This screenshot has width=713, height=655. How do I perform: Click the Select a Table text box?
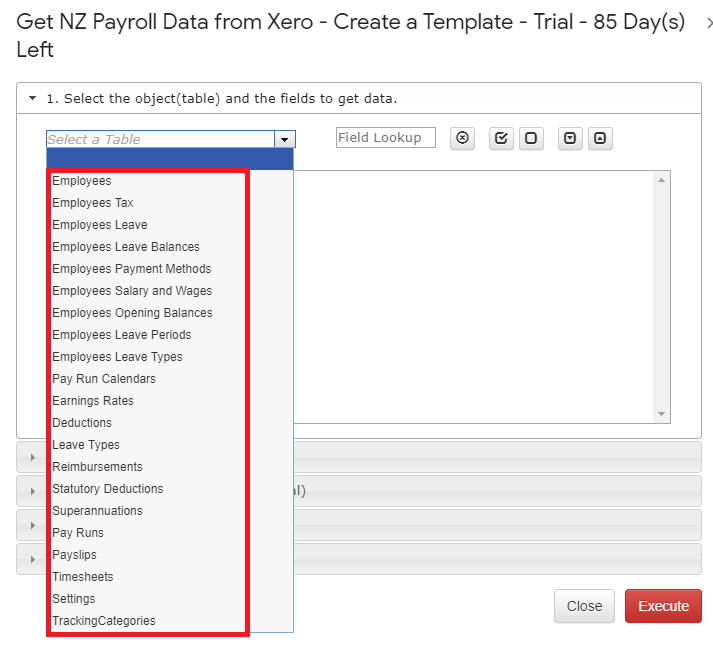tap(160, 139)
